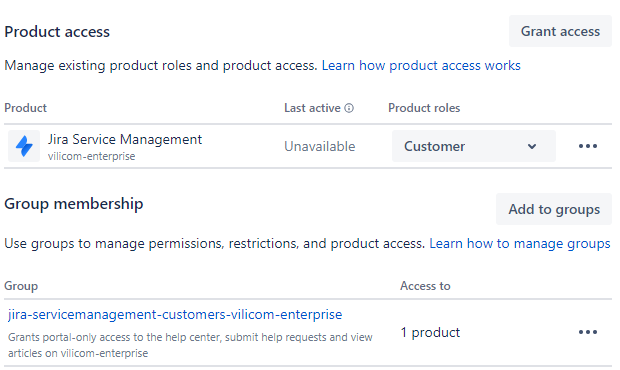Click the info icon beside Last active

click(349, 108)
